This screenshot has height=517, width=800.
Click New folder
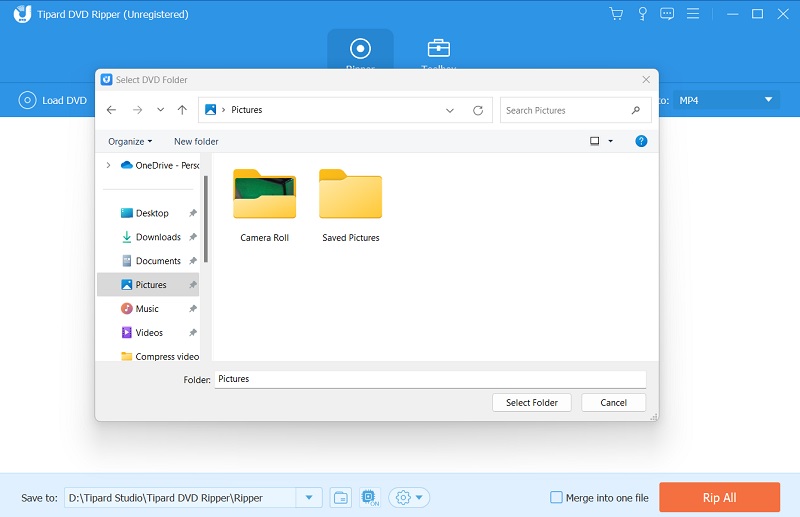196,141
